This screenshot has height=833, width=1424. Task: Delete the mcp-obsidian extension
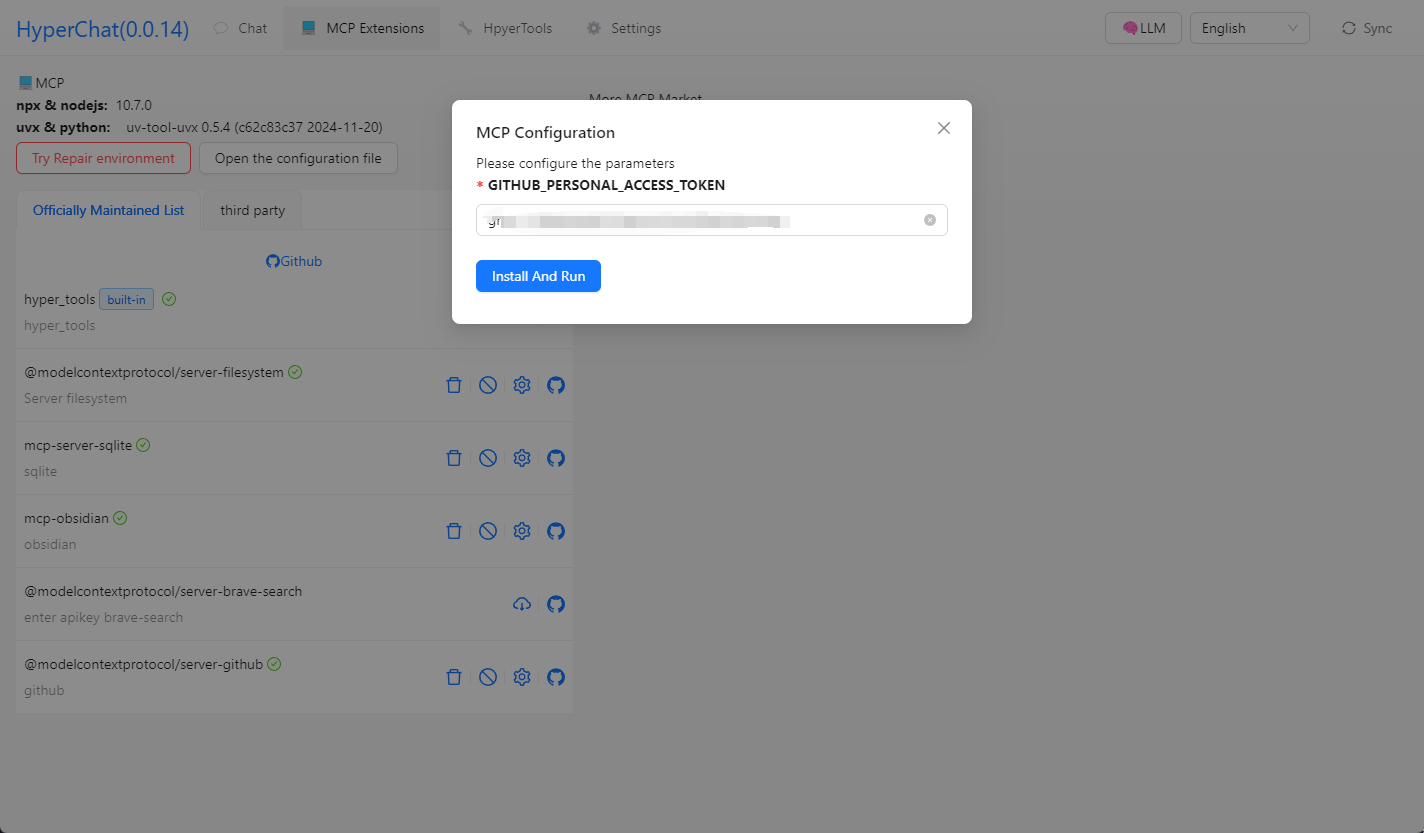pyautogui.click(x=454, y=531)
